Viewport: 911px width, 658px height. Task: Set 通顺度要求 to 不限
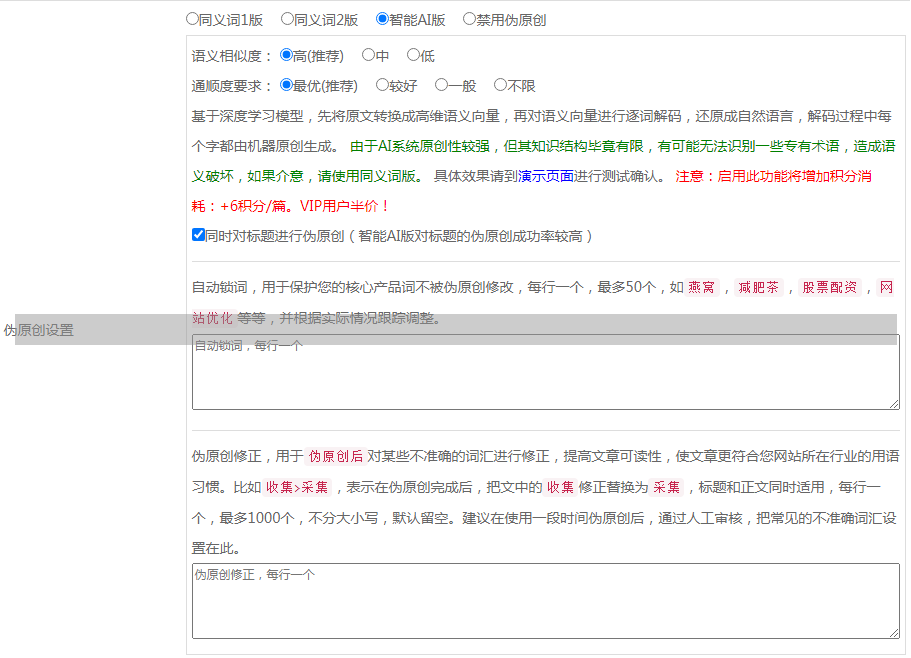[x=501, y=86]
